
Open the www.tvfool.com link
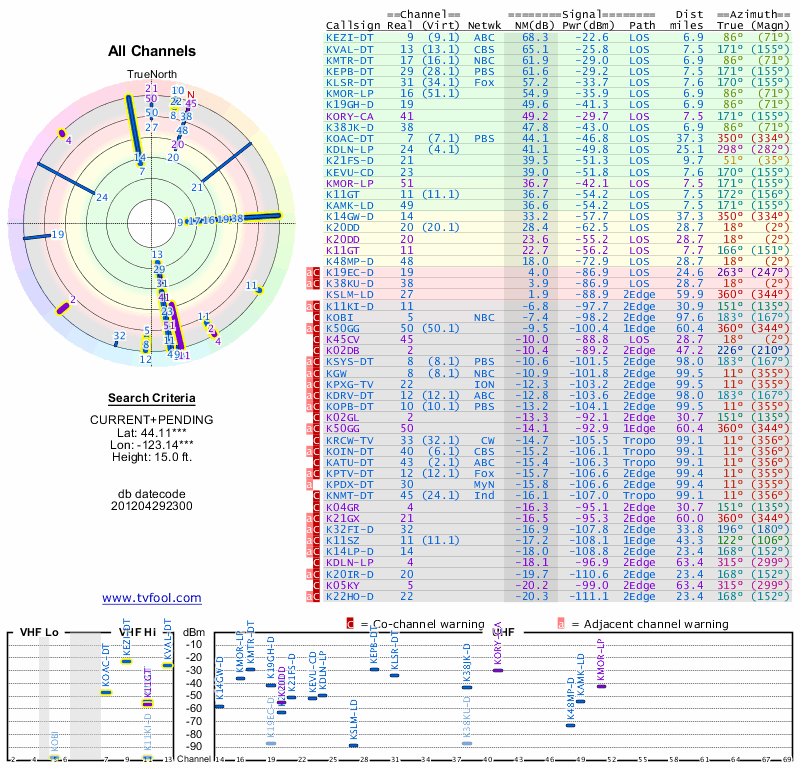pyautogui.click(x=152, y=598)
